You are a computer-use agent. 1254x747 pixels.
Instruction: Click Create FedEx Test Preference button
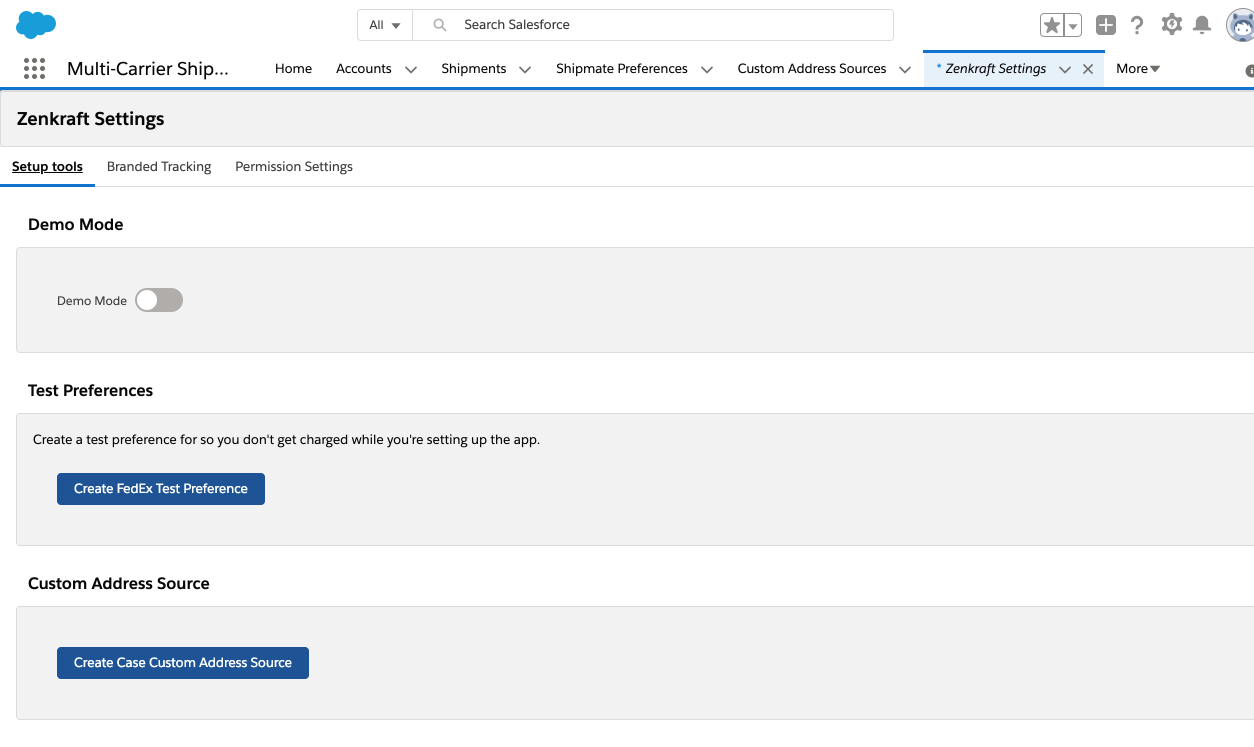(161, 489)
